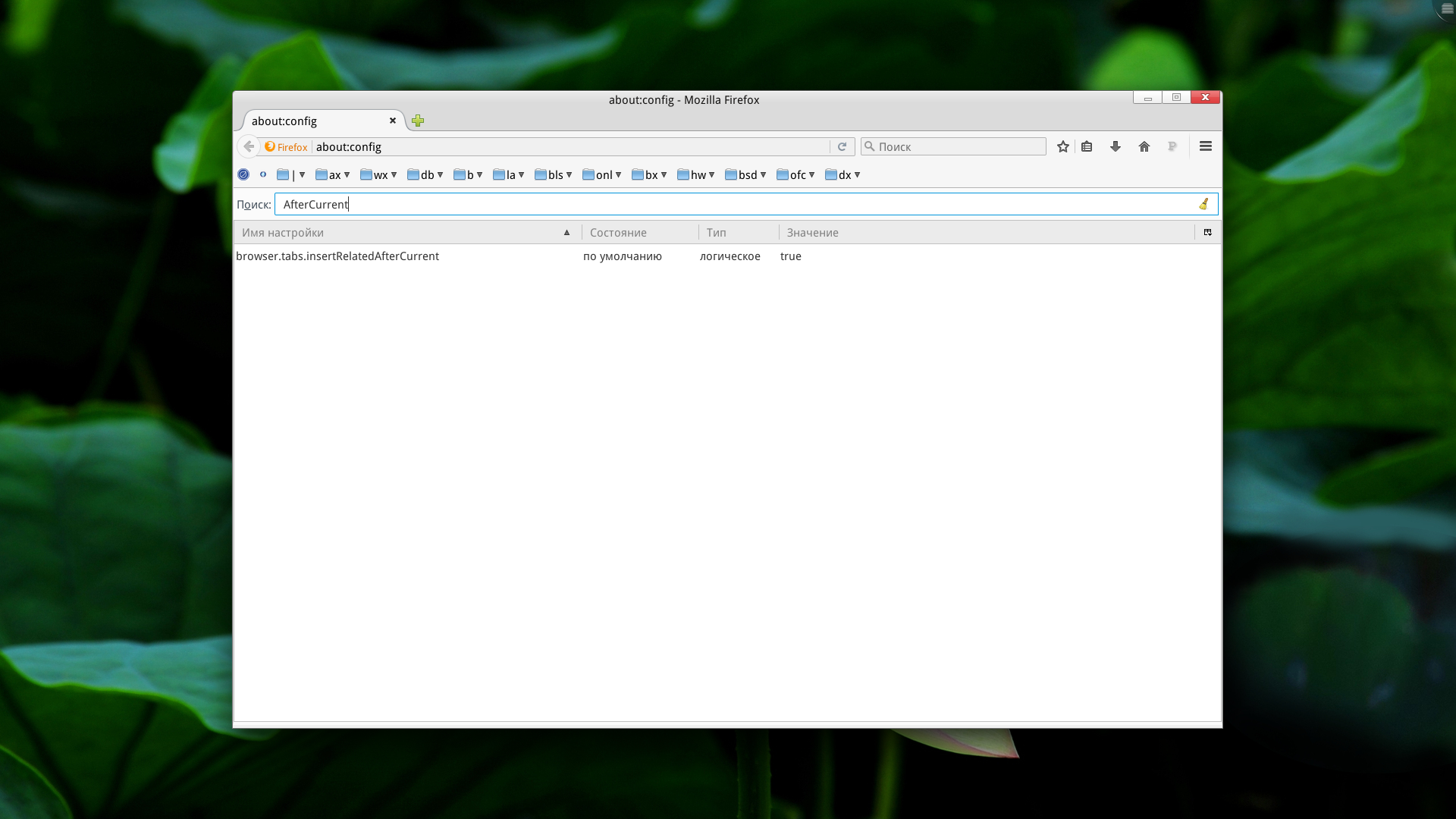Reload the about:config page
1456x819 pixels.
pos(842,146)
